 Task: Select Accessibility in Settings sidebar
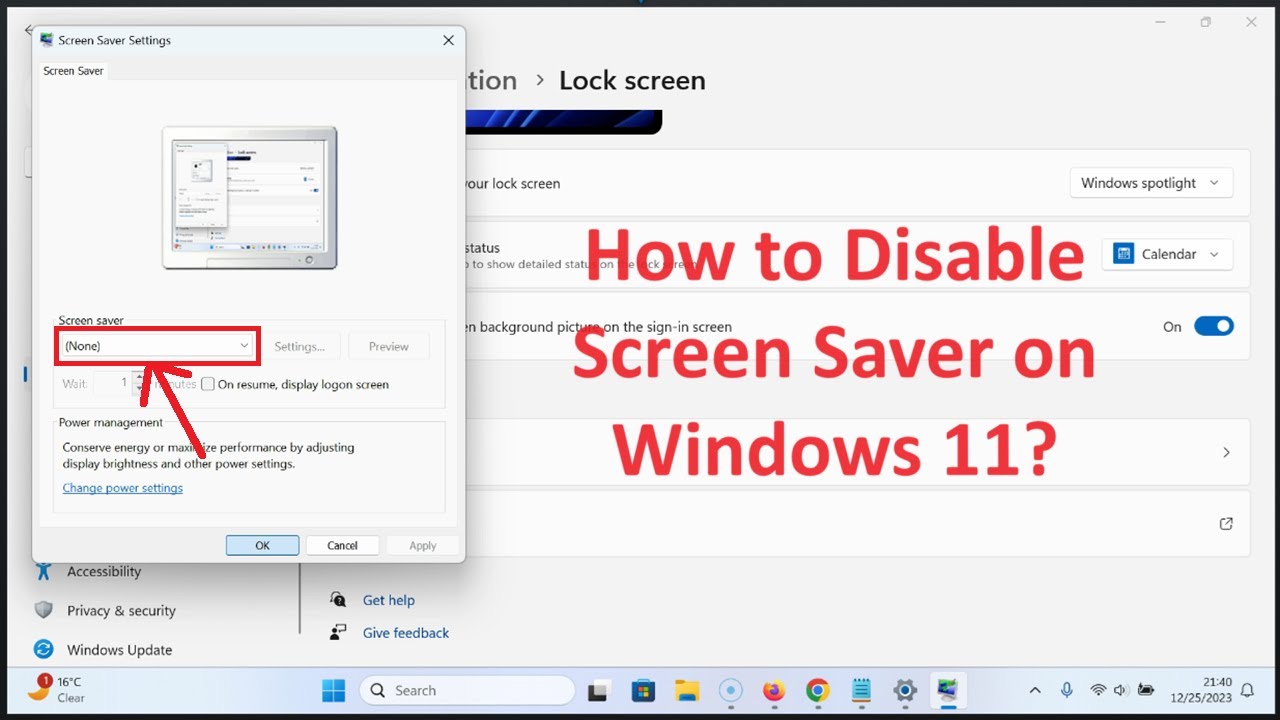coord(104,572)
